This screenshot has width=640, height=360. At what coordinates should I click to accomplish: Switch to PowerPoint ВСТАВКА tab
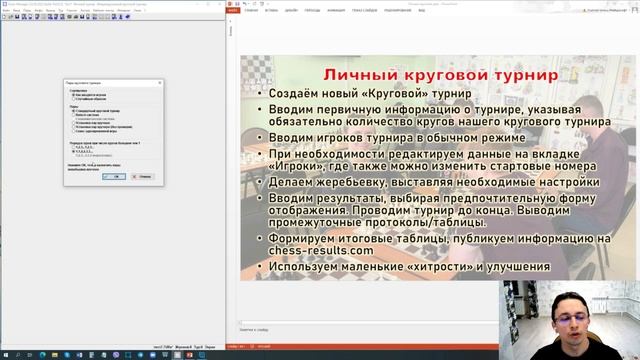pyautogui.click(x=271, y=10)
